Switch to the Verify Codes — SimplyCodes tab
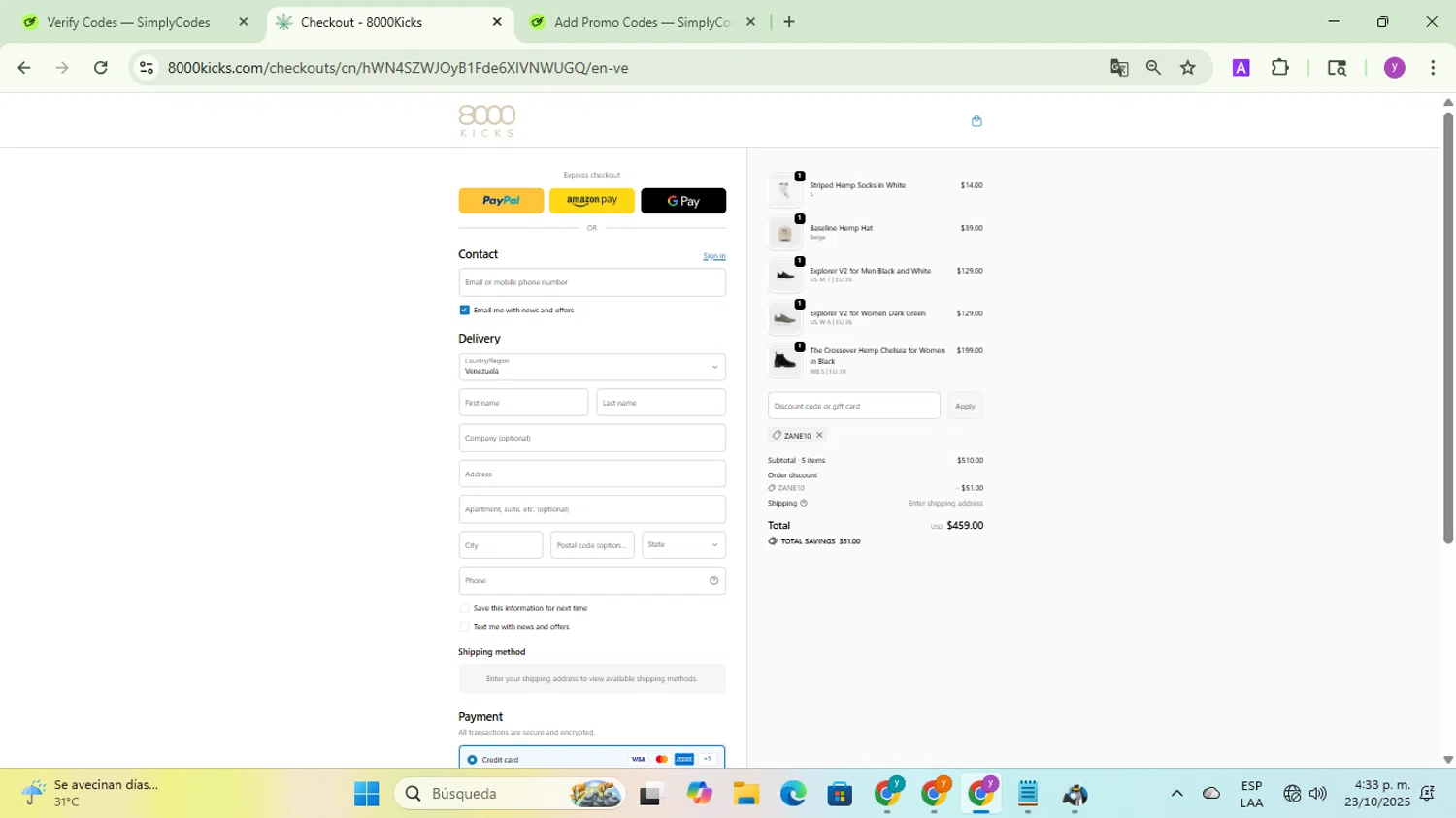This screenshot has height=818, width=1456. 128,22
